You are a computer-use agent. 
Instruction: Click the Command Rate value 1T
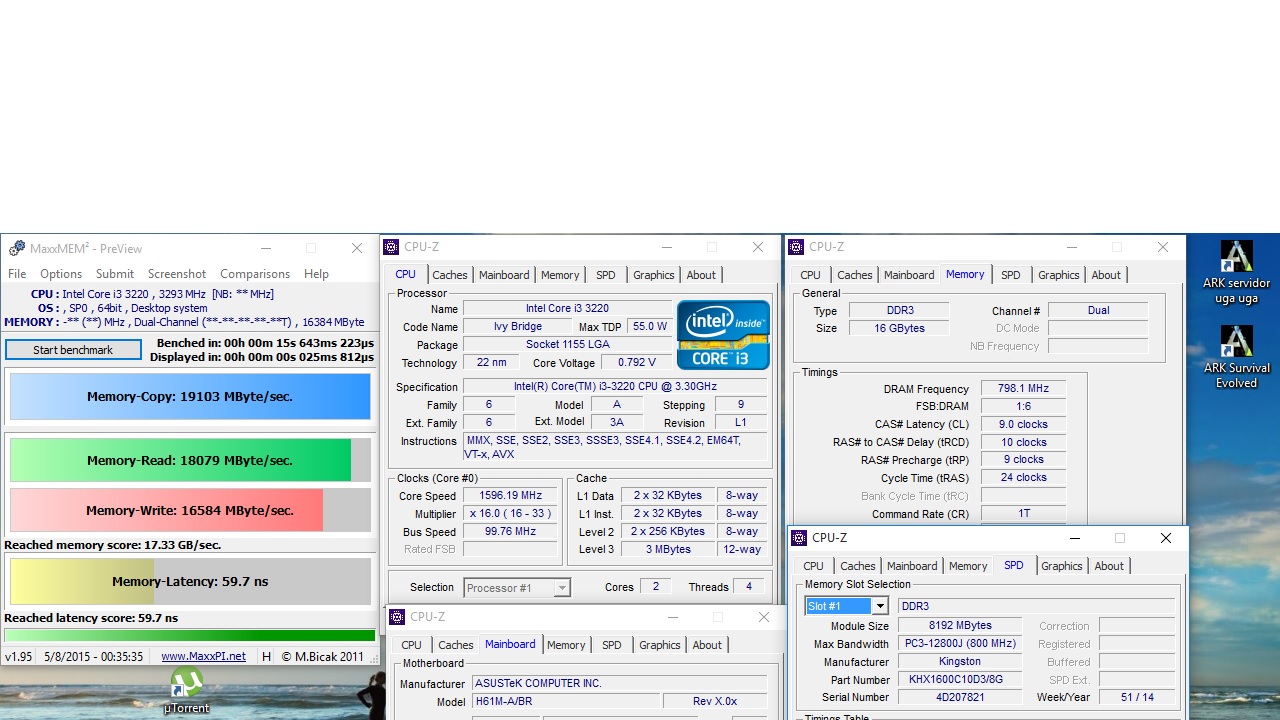1023,514
